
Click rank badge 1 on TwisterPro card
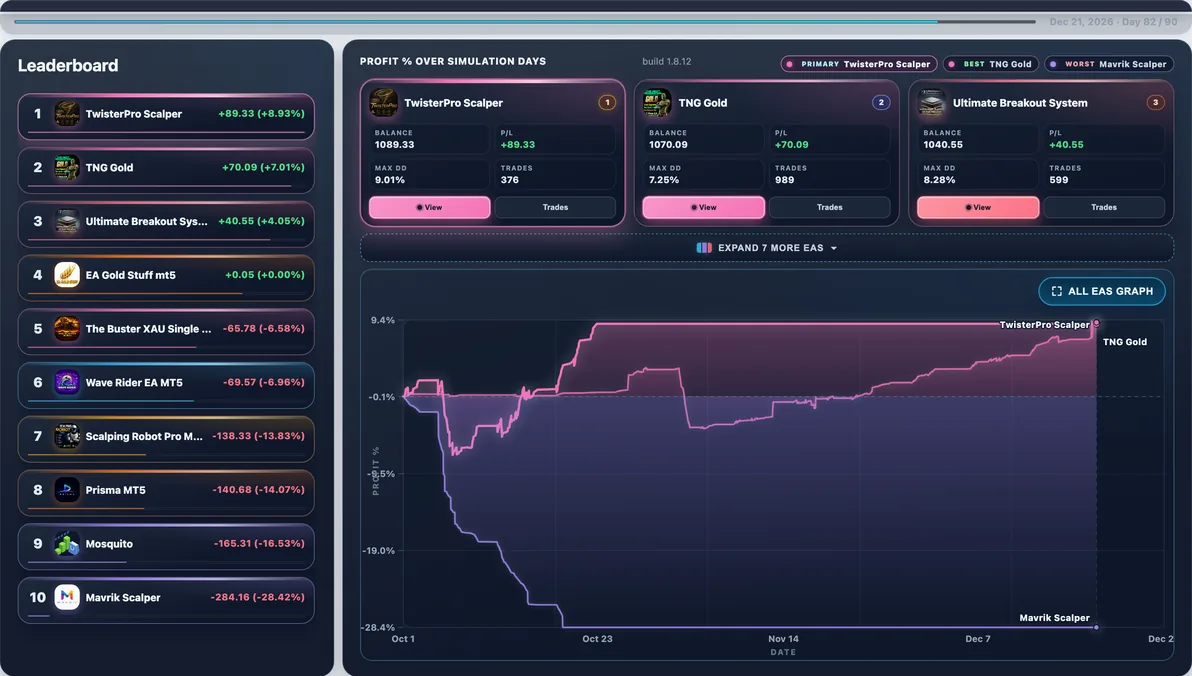coord(607,102)
